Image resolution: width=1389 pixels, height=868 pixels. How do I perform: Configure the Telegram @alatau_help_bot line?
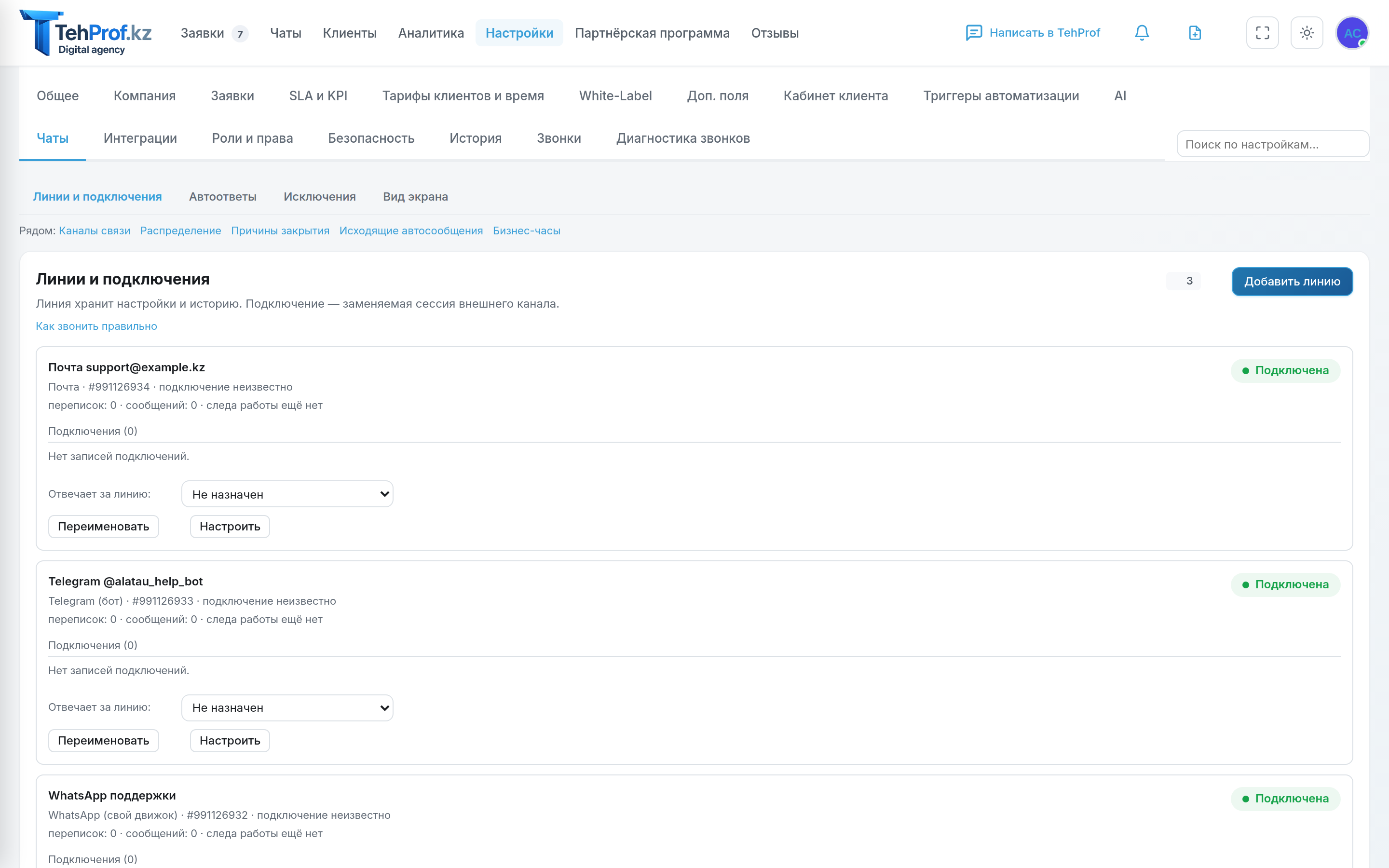click(x=230, y=741)
